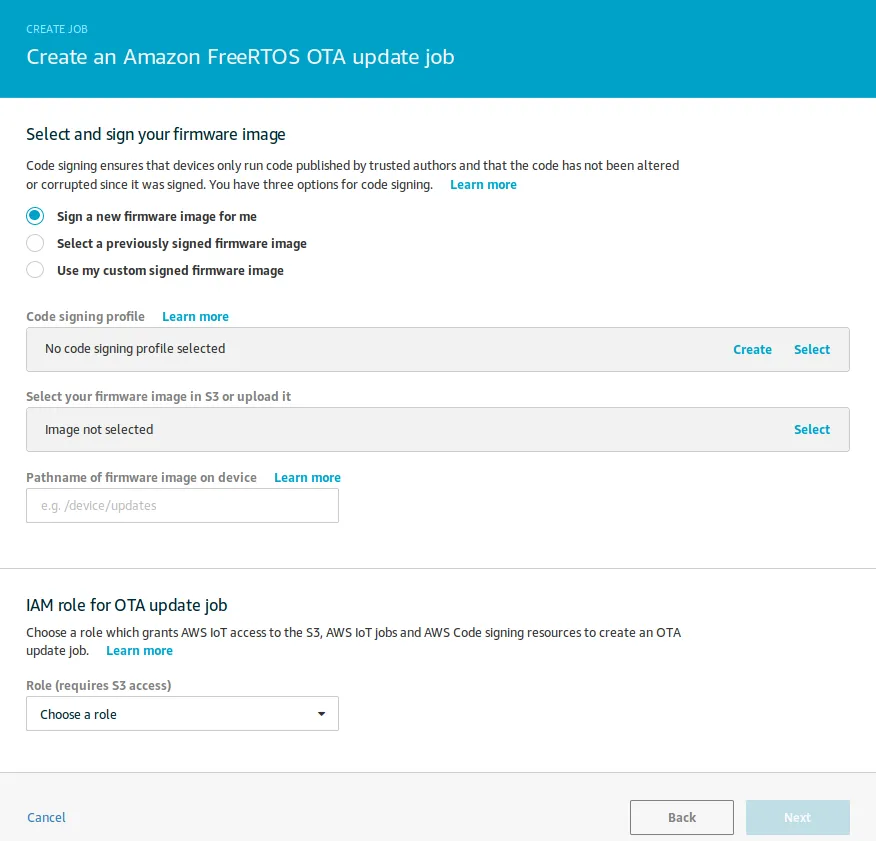
Task: Cancel the OTA update job creation
Action: 47,818
